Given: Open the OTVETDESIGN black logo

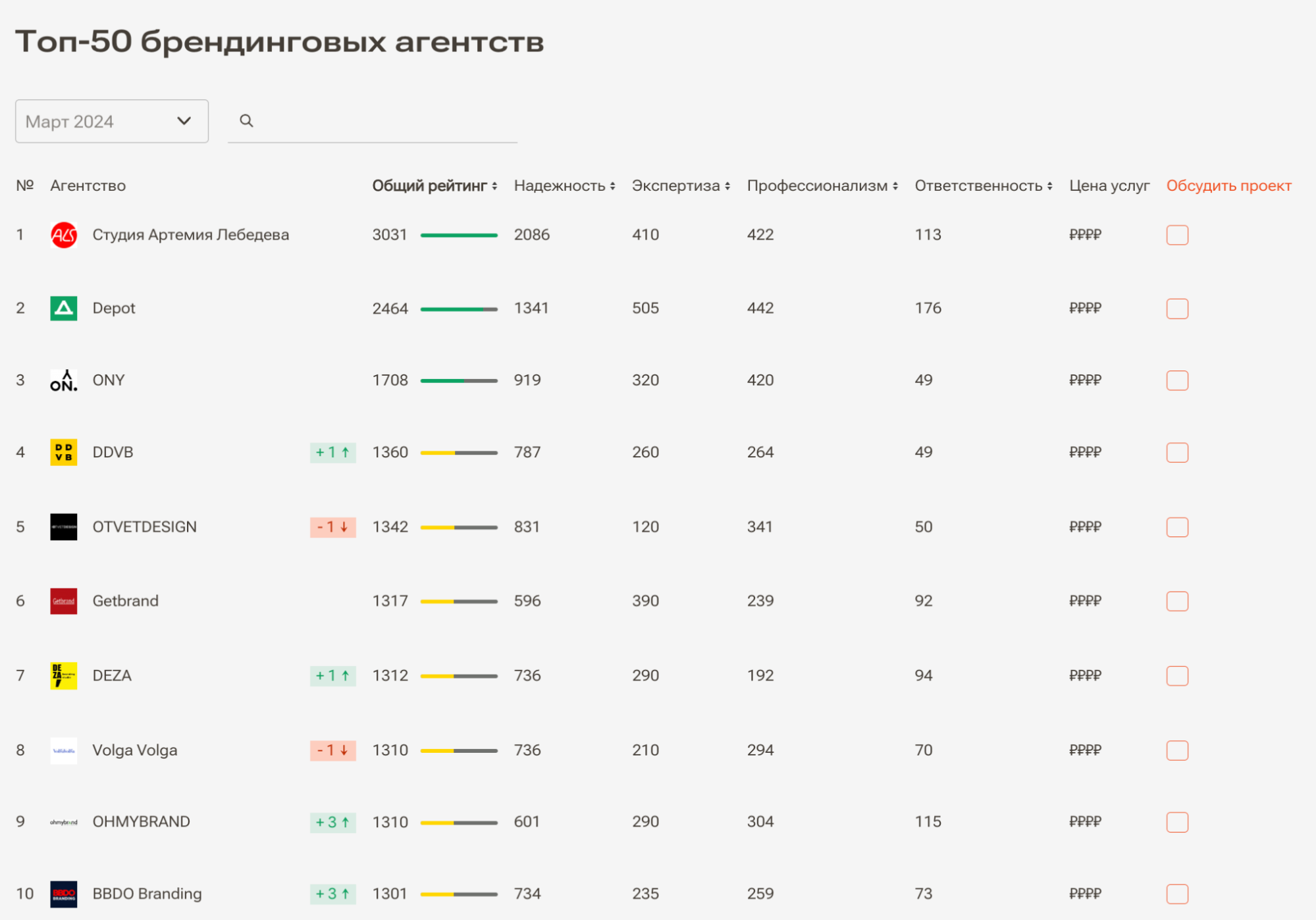Looking at the screenshot, I should pos(64,526).
